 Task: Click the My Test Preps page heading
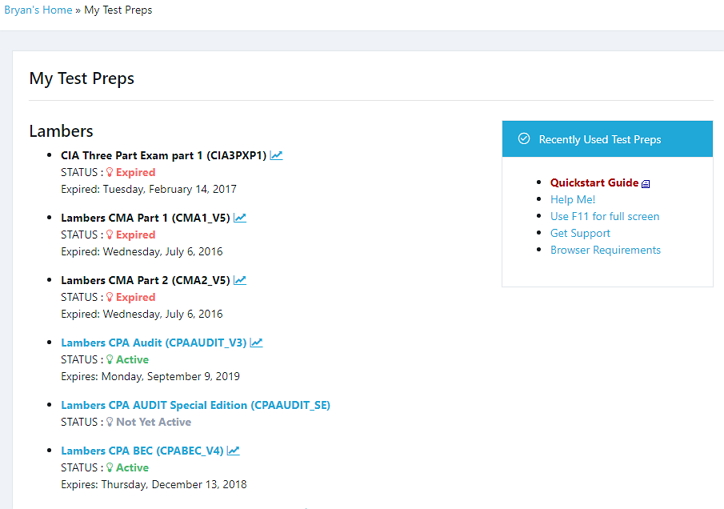point(82,79)
